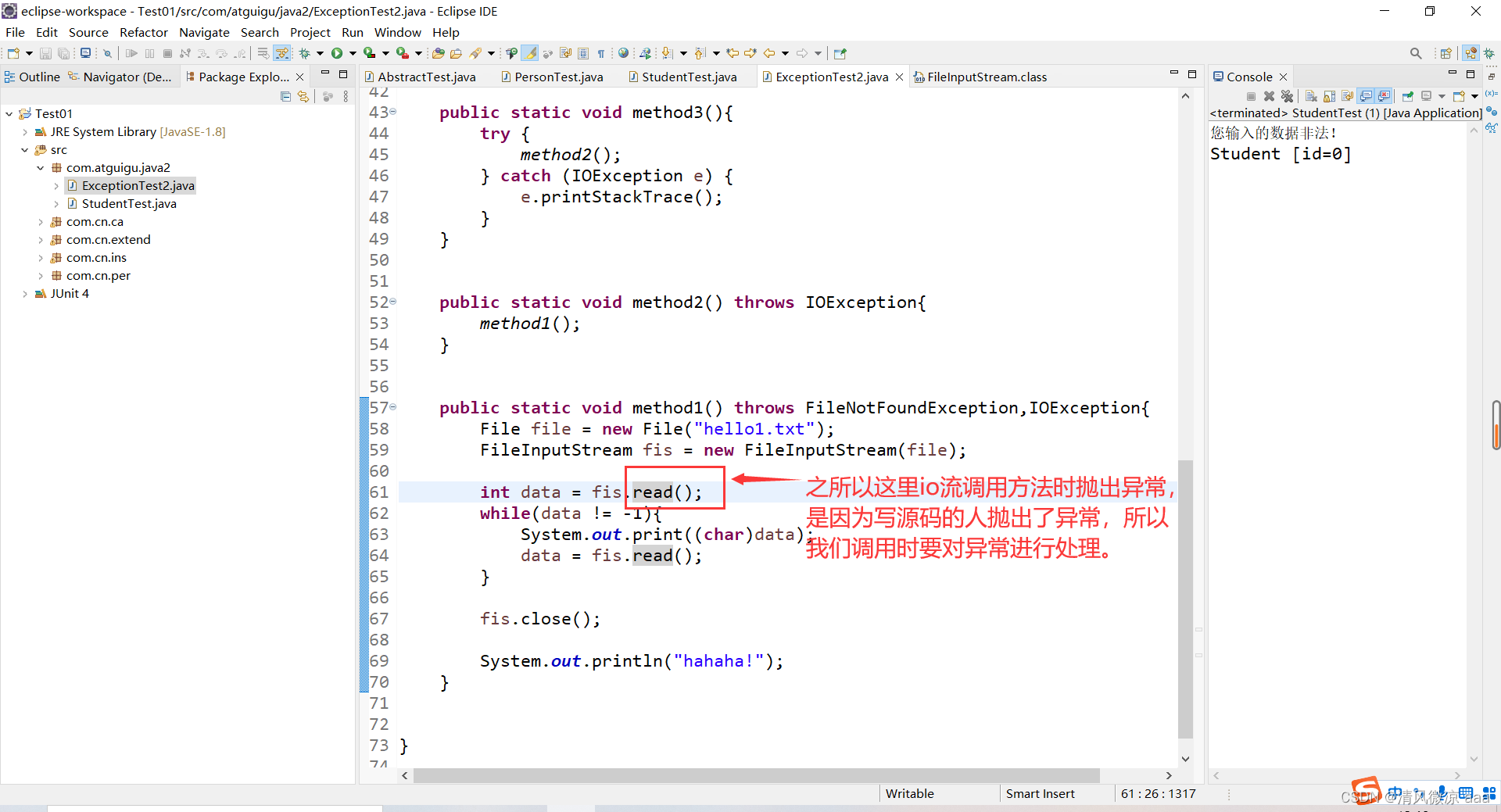1501x812 pixels.
Task: Toggle Console Word Wrap icon
Action: 1347,96
